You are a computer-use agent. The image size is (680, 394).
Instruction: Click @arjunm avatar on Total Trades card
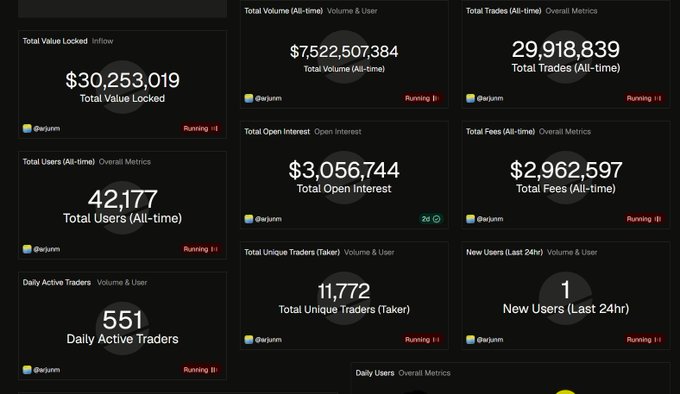(x=470, y=98)
